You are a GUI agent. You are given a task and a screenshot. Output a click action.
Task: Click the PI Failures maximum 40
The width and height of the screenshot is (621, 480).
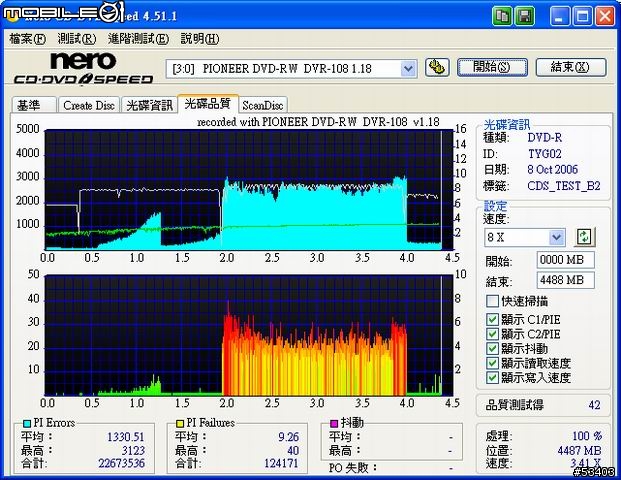coord(293,450)
